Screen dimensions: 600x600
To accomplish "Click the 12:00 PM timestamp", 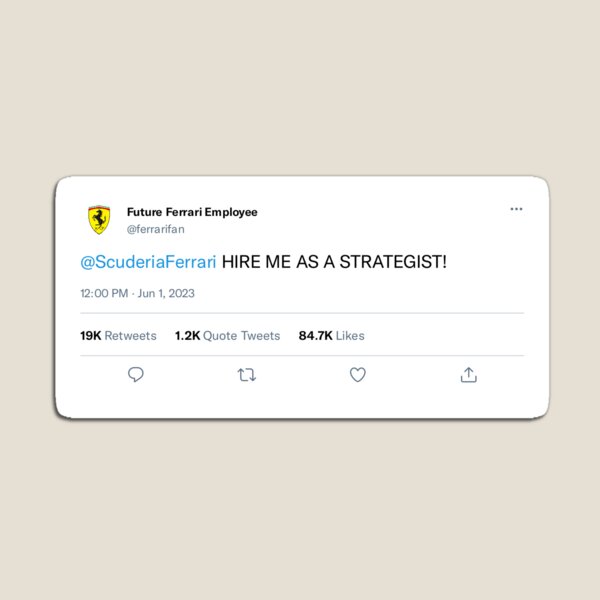I will tap(104, 294).
